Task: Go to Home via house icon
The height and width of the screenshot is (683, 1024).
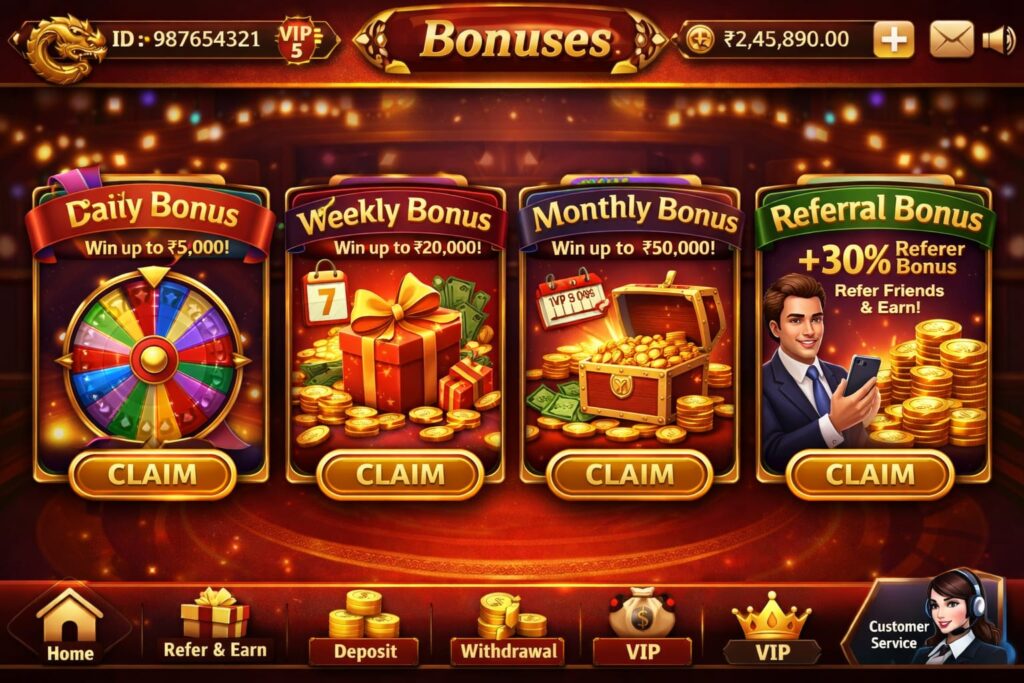Action: tap(69, 627)
